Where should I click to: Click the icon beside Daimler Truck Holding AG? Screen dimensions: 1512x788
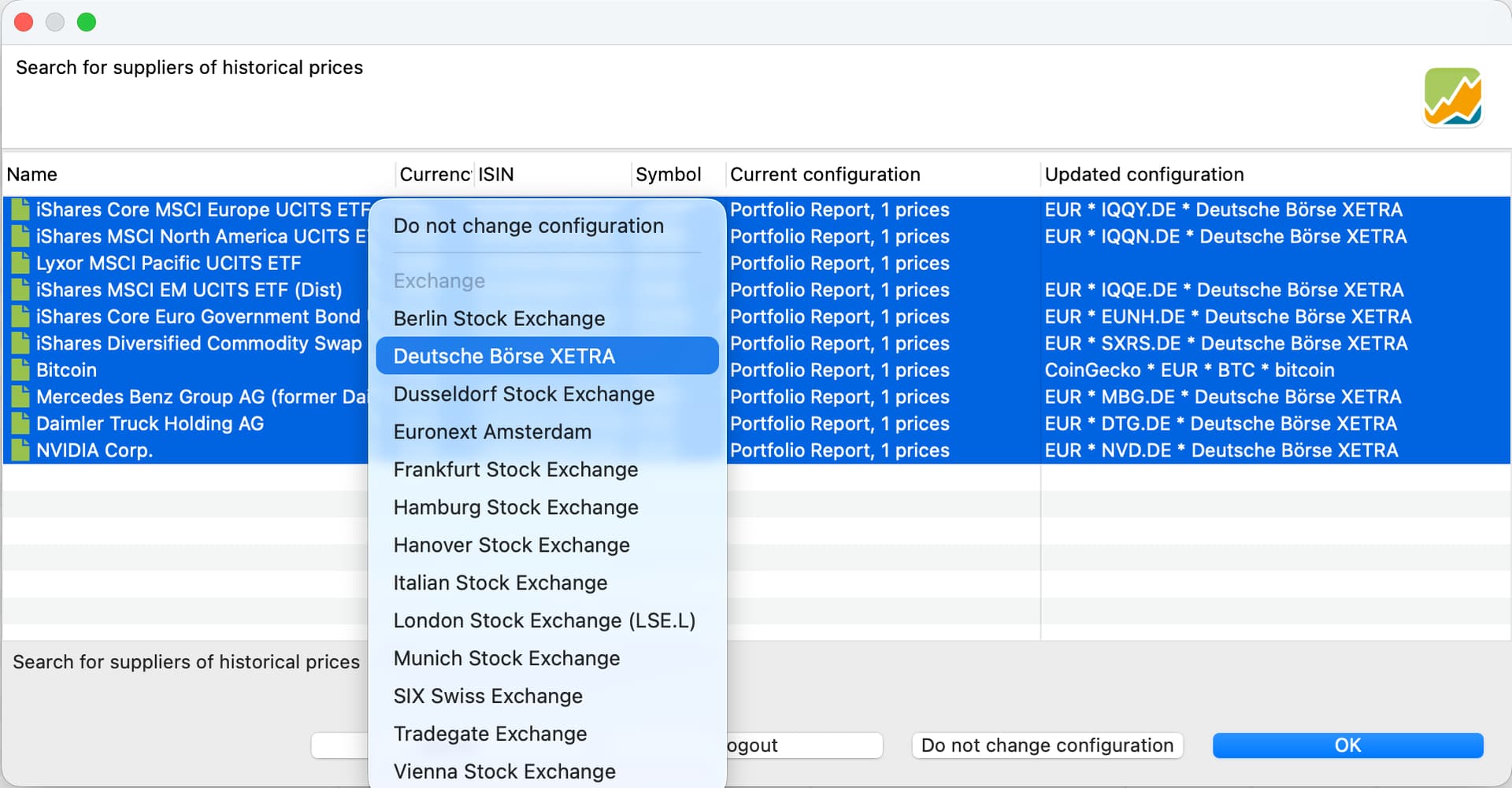[x=21, y=424]
